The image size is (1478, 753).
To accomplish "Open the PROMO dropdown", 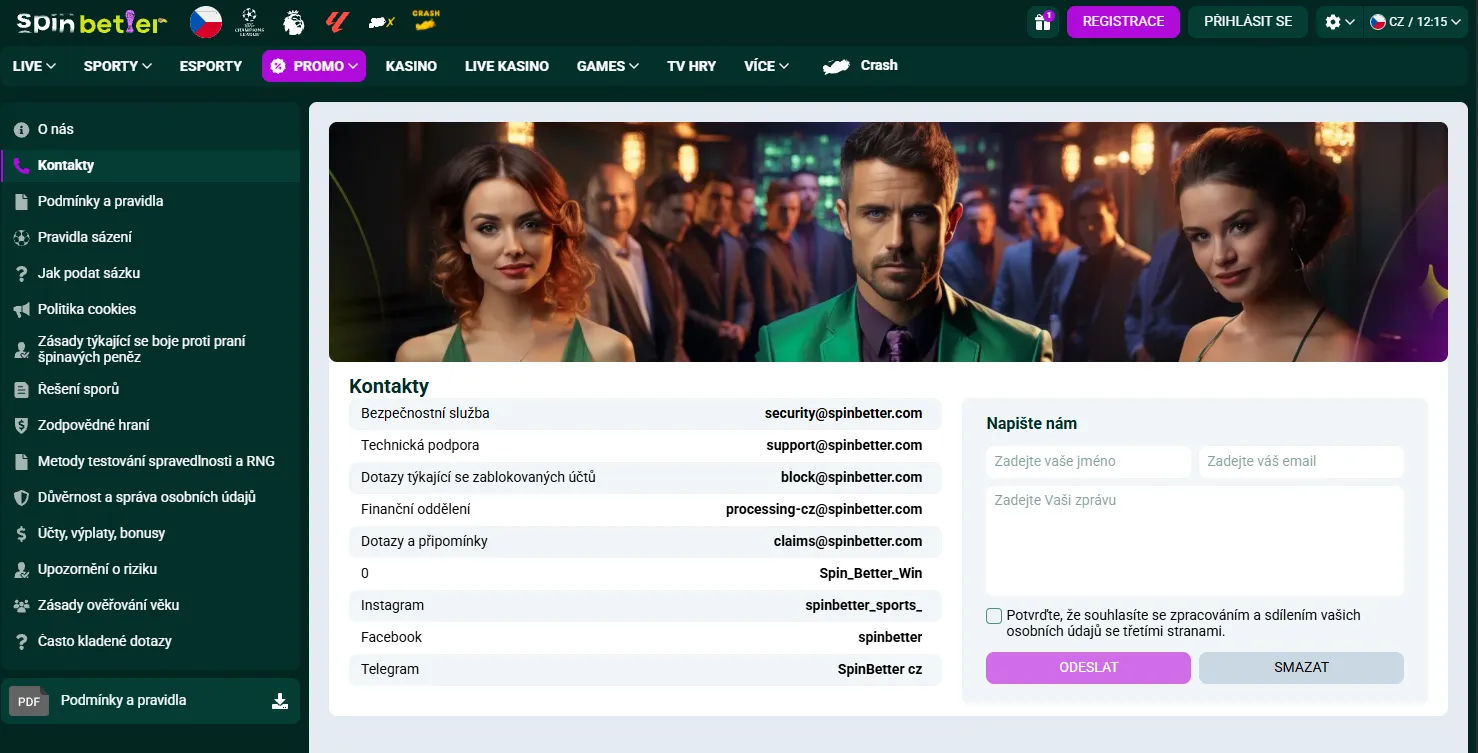I will point(314,66).
